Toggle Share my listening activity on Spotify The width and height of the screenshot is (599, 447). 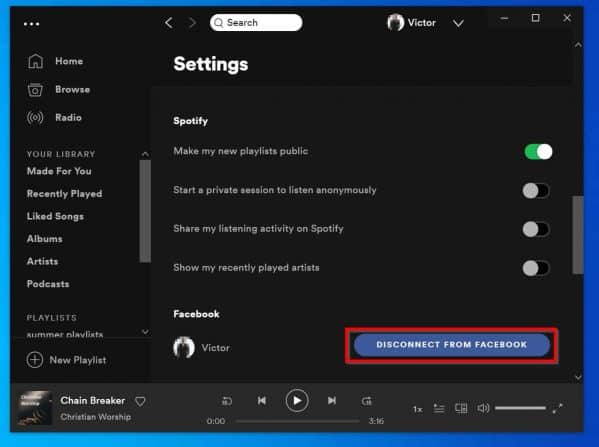point(536,230)
